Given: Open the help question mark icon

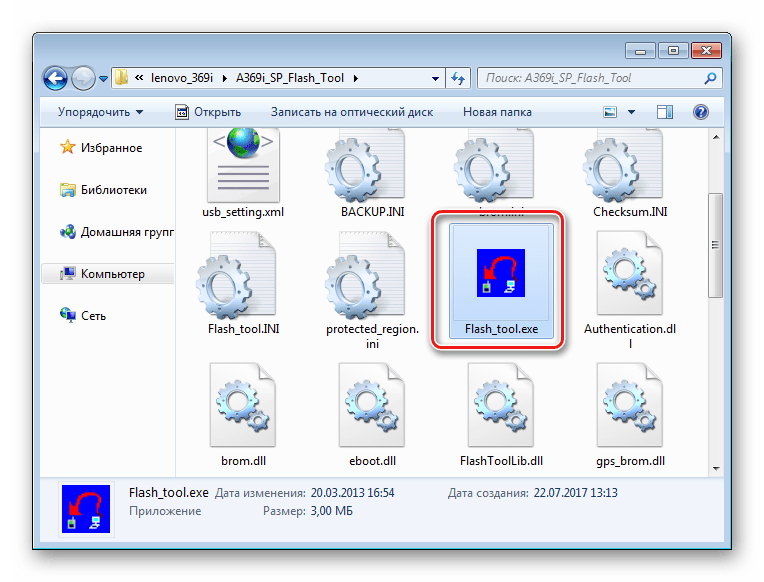Looking at the screenshot, I should 701,112.
